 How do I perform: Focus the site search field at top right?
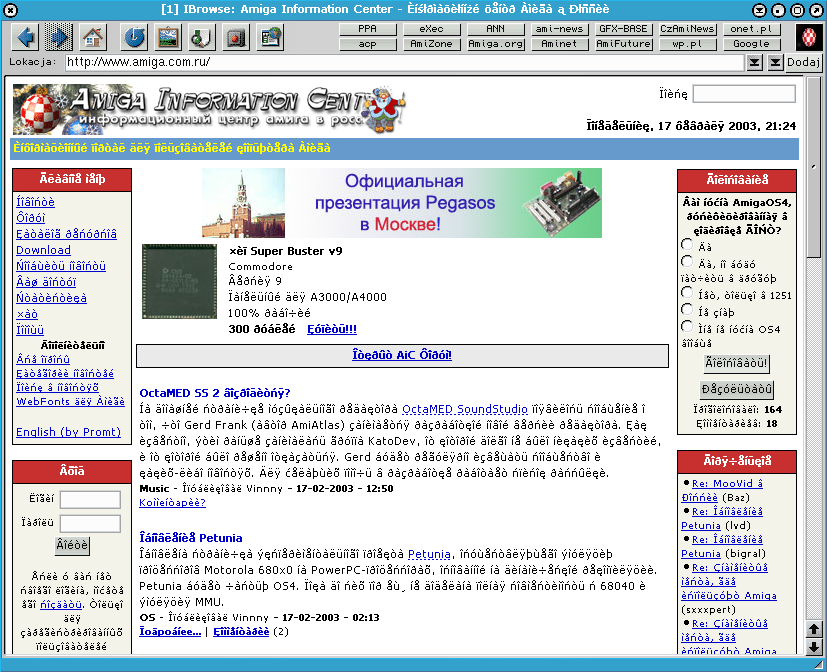pyautogui.click(x=744, y=94)
